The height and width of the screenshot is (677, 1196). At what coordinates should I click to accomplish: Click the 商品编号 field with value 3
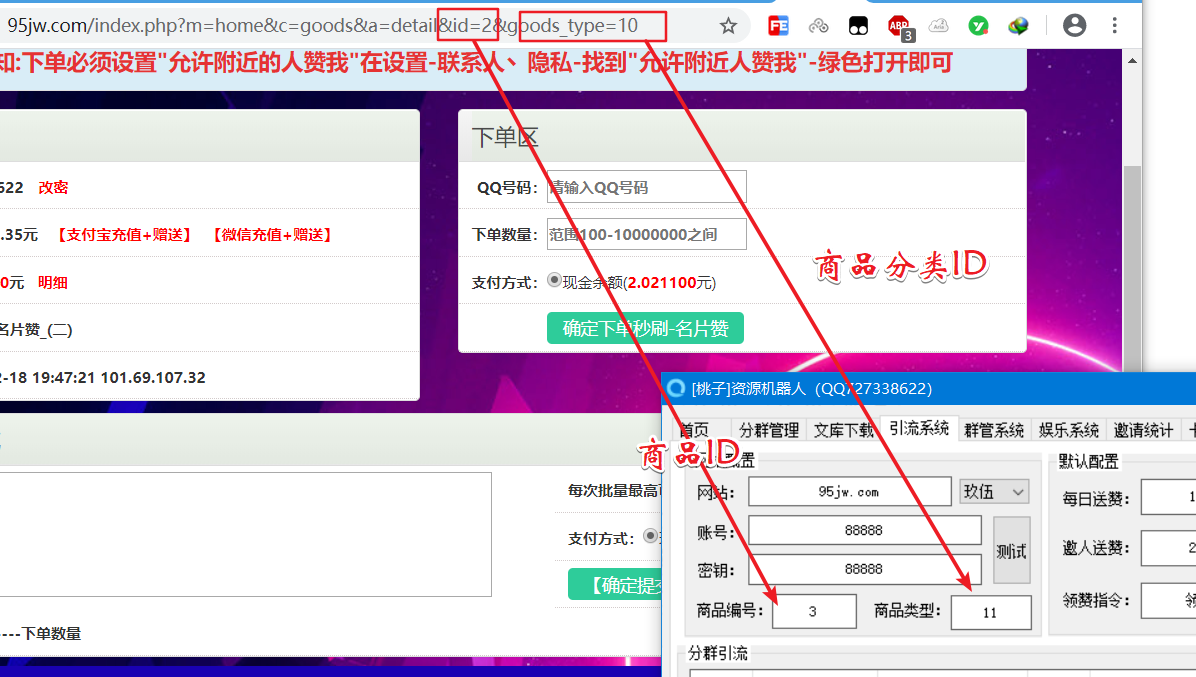(814, 611)
